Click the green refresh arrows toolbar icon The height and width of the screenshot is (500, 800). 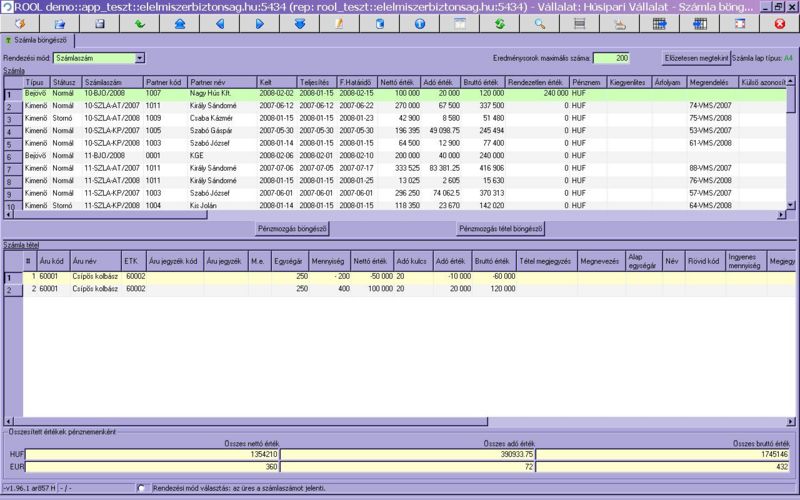click(x=498, y=23)
